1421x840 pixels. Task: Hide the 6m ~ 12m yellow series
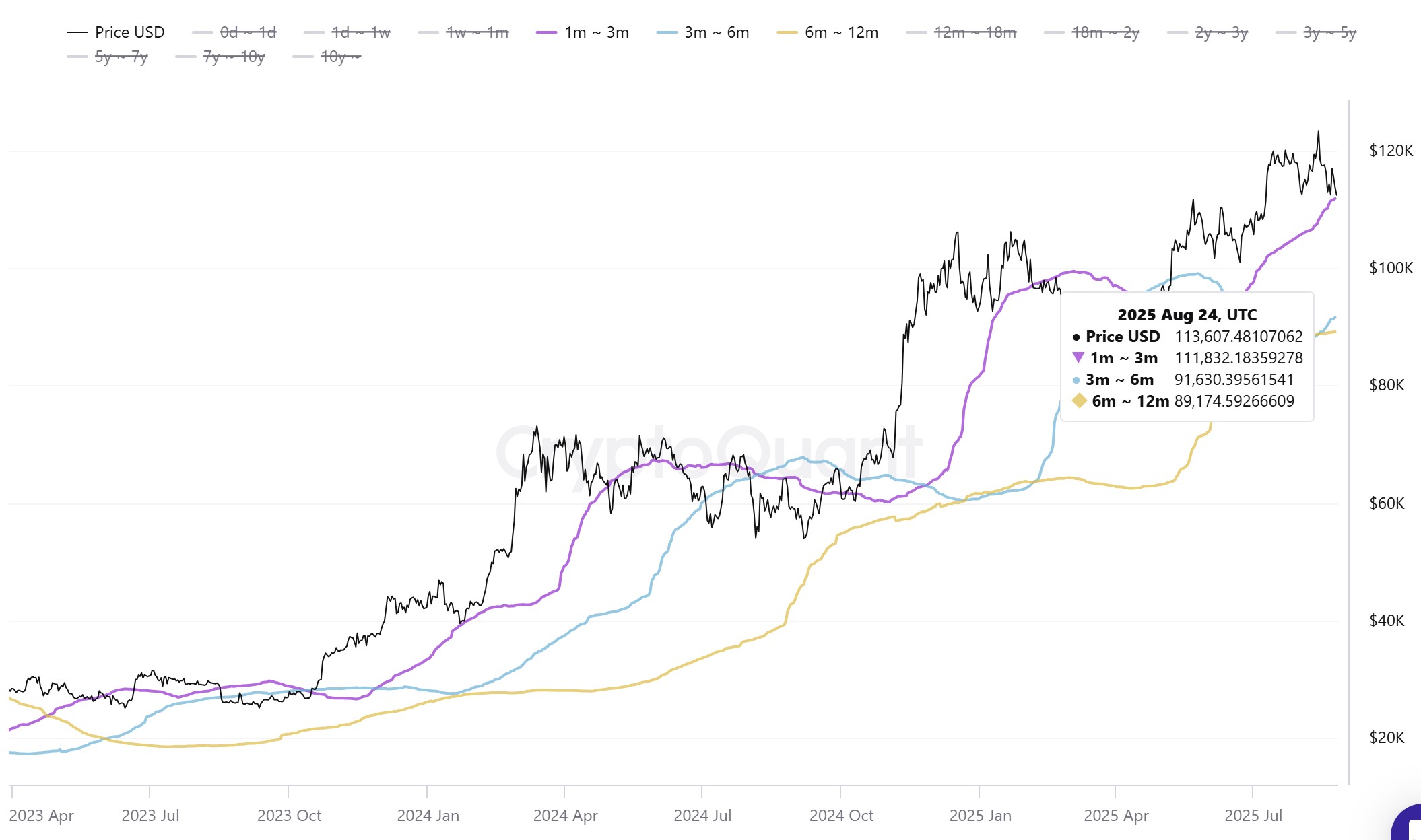point(828,32)
